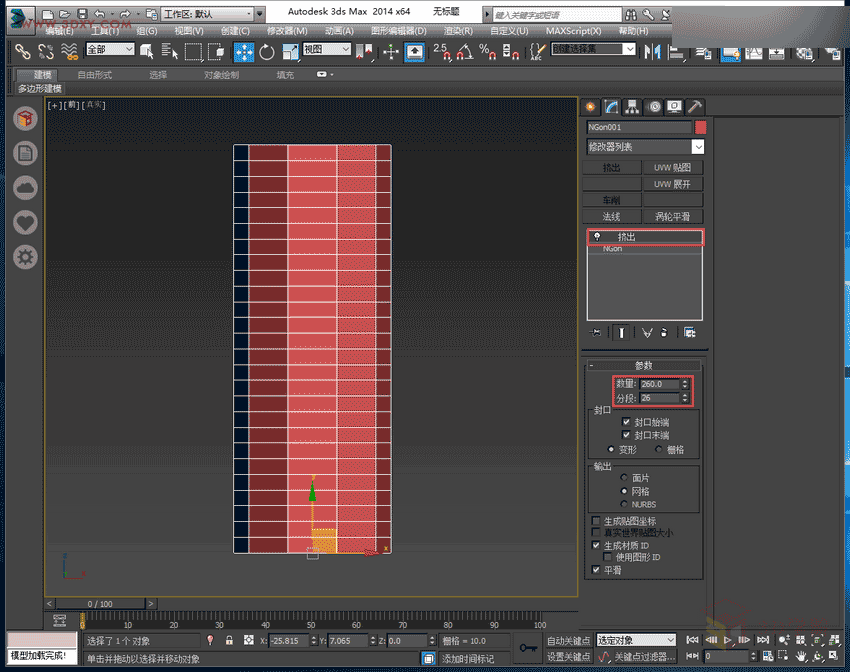Toggle the 封口始端 cap start checkbox
This screenshot has height=672, width=850.
[626, 423]
